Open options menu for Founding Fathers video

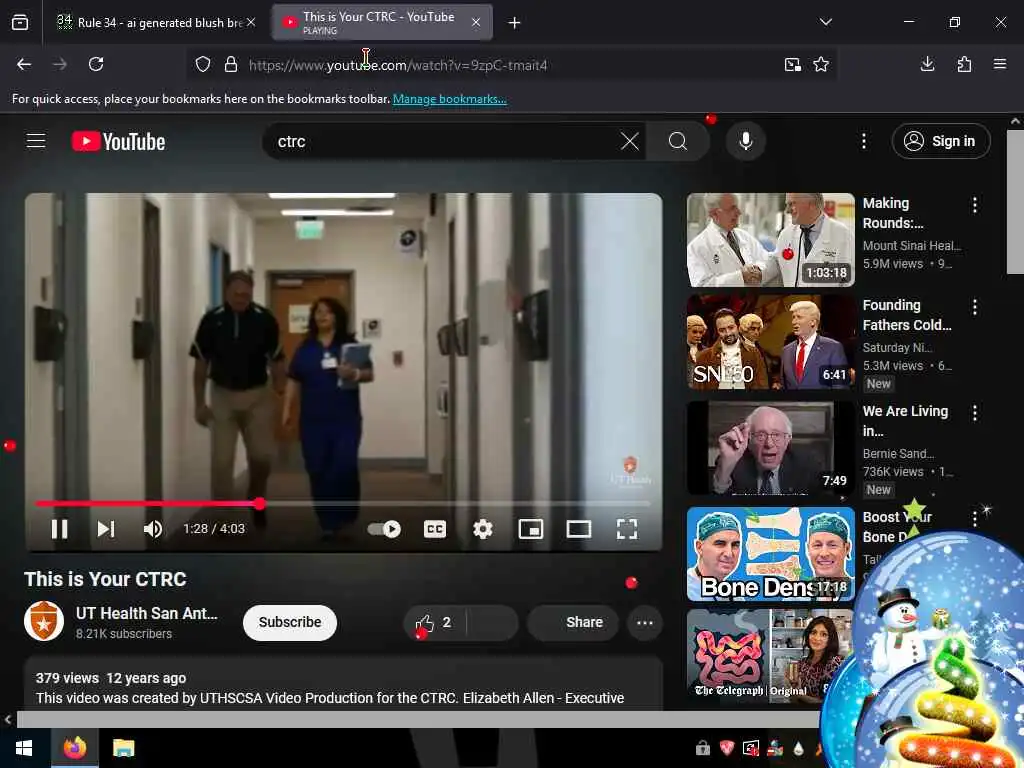tap(974, 307)
